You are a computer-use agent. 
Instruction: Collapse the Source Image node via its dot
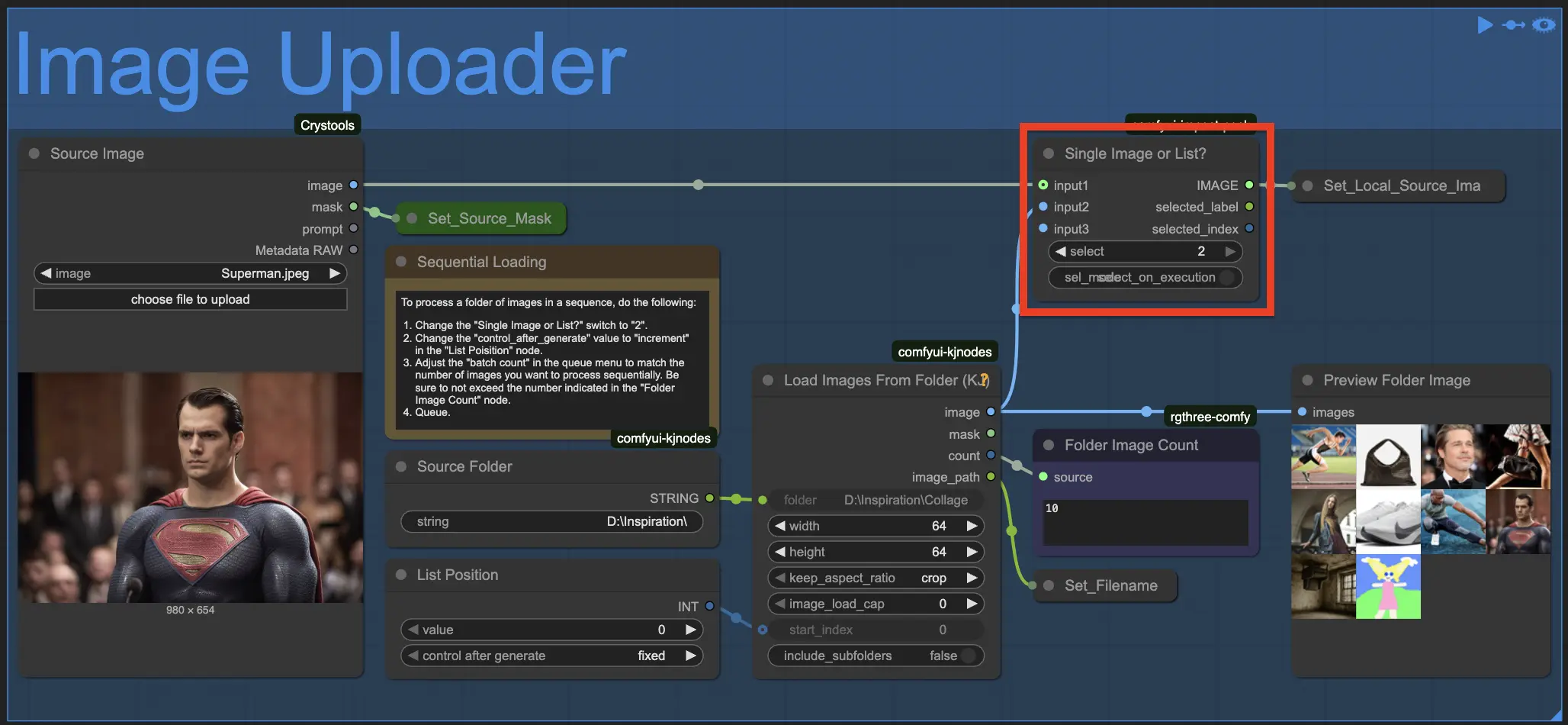[x=34, y=153]
